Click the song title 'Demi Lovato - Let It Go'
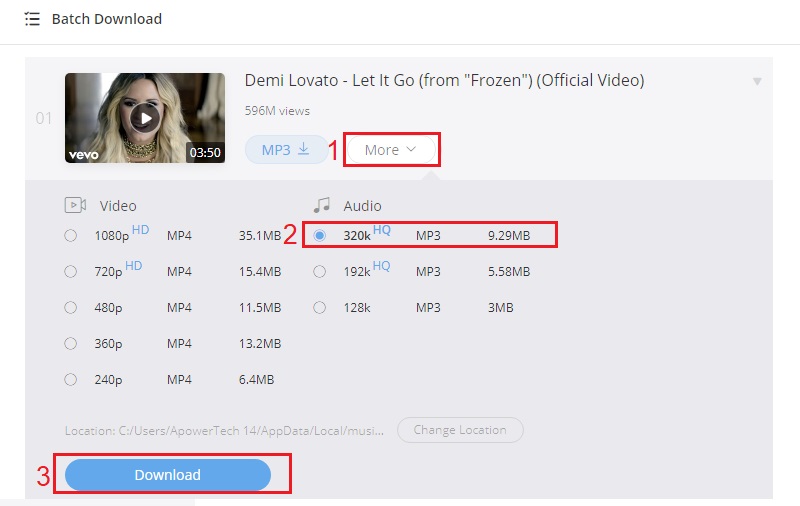The image size is (800, 506). point(444,80)
